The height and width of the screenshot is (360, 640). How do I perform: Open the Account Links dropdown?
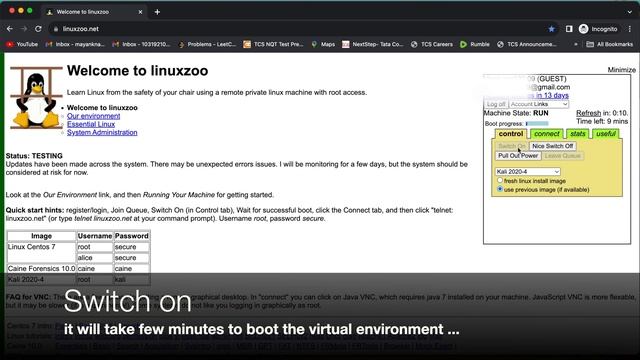click(538, 104)
